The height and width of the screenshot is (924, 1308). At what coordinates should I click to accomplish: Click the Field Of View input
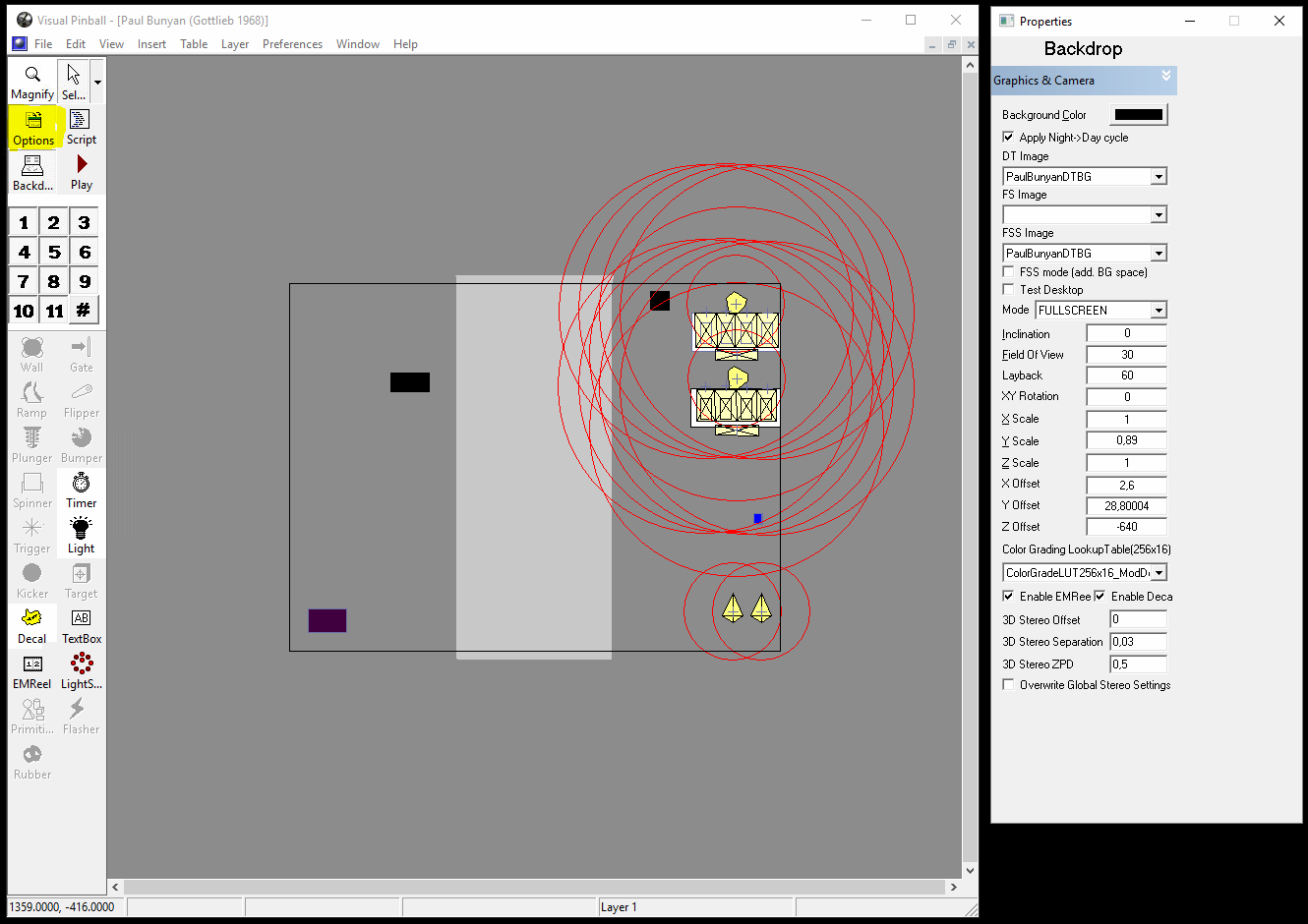1127,355
